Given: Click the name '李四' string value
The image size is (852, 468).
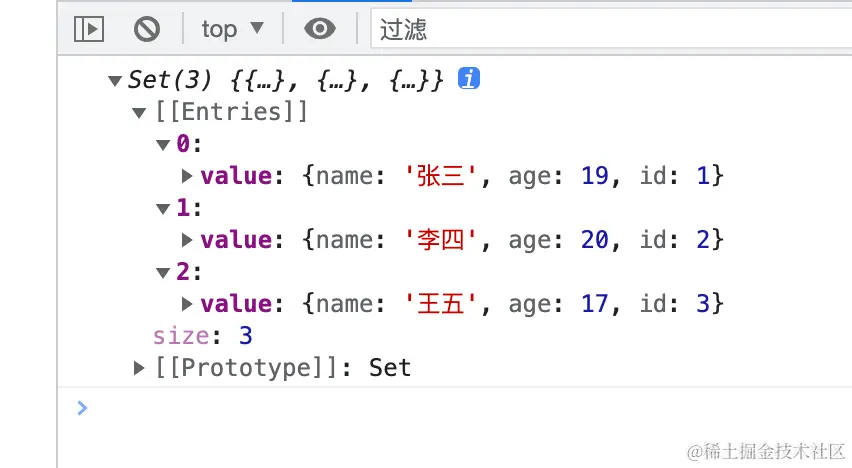Looking at the screenshot, I should pyautogui.click(x=441, y=240).
